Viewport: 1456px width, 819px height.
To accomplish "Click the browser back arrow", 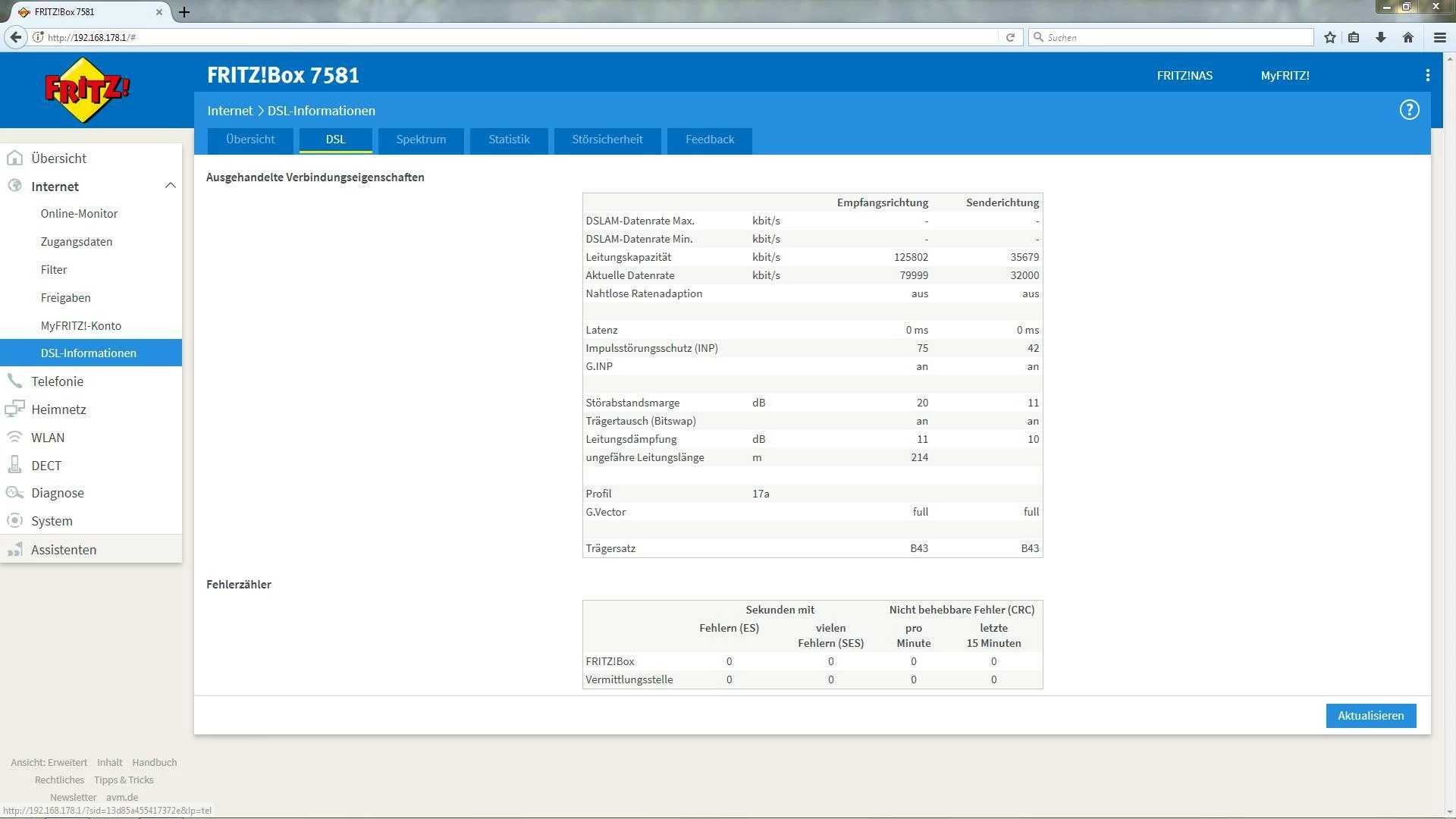I will pos(15,37).
